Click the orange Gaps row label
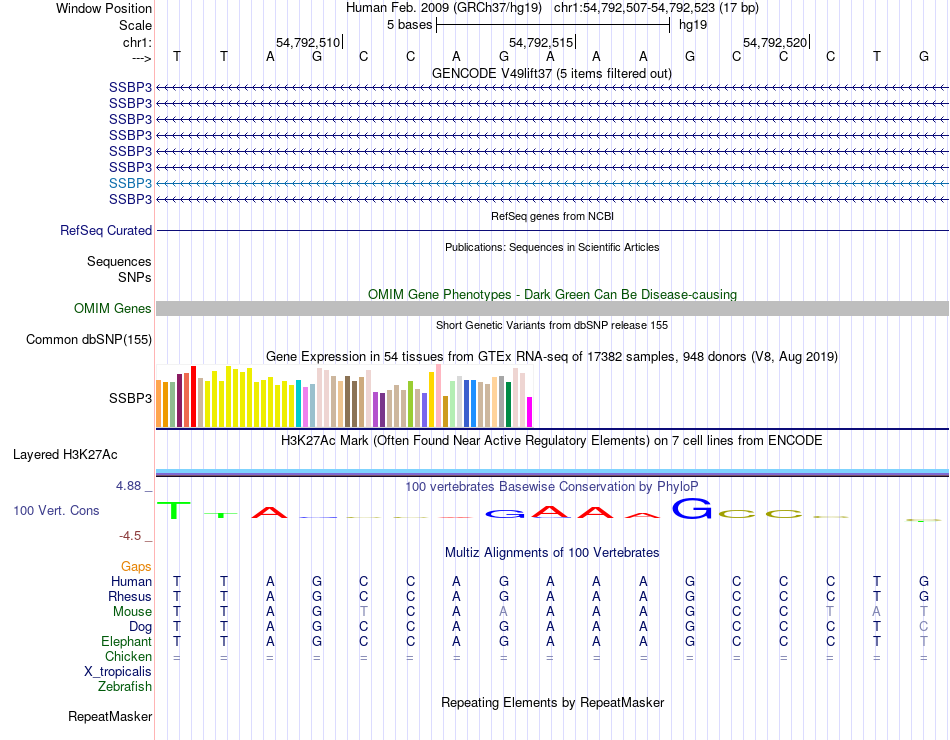Viewport: 950px width, 740px height. [x=136, y=566]
